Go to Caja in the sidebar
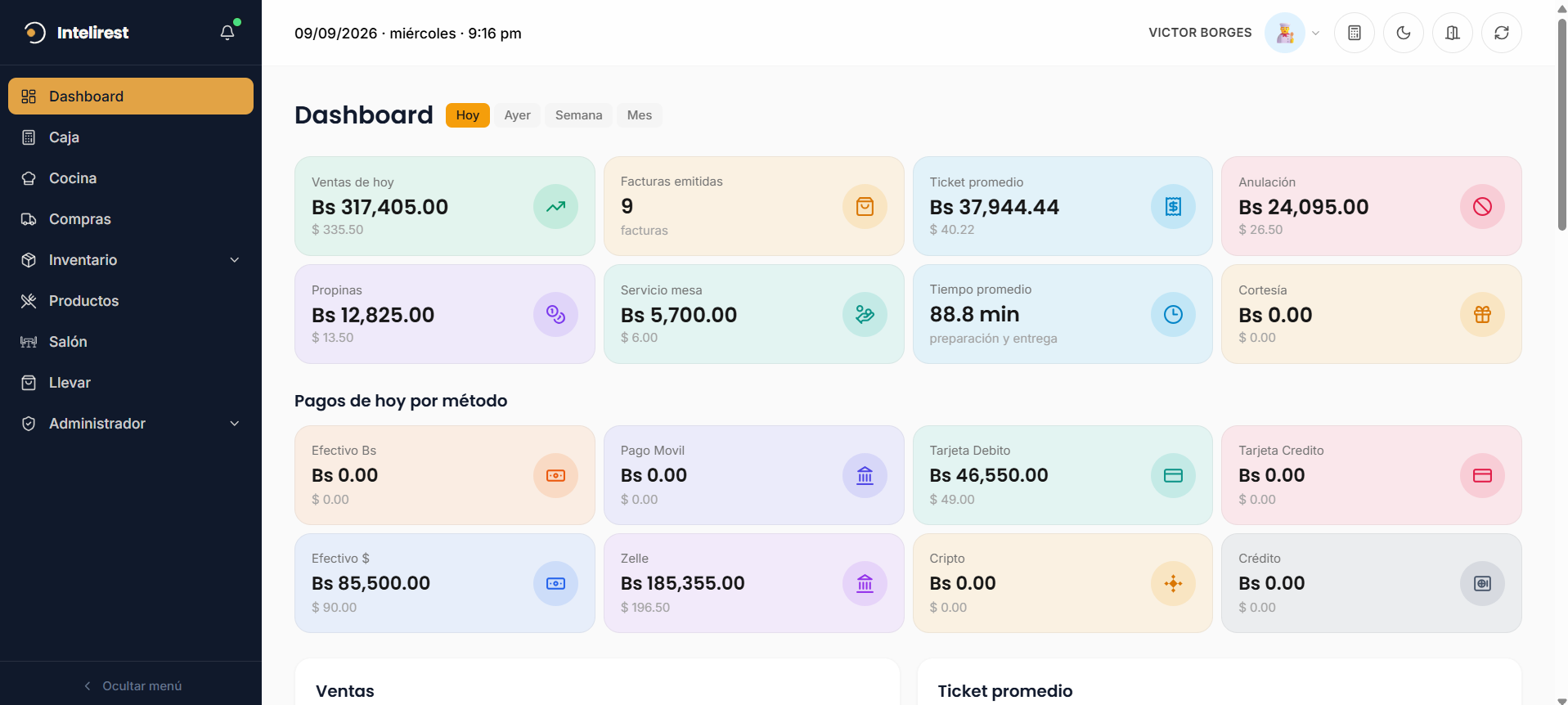 click(131, 137)
